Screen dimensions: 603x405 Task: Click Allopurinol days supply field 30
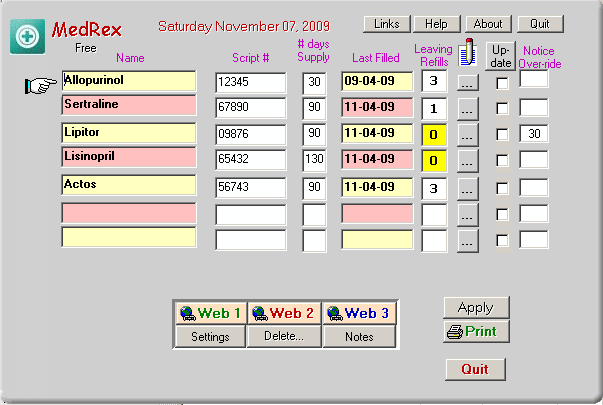point(314,83)
